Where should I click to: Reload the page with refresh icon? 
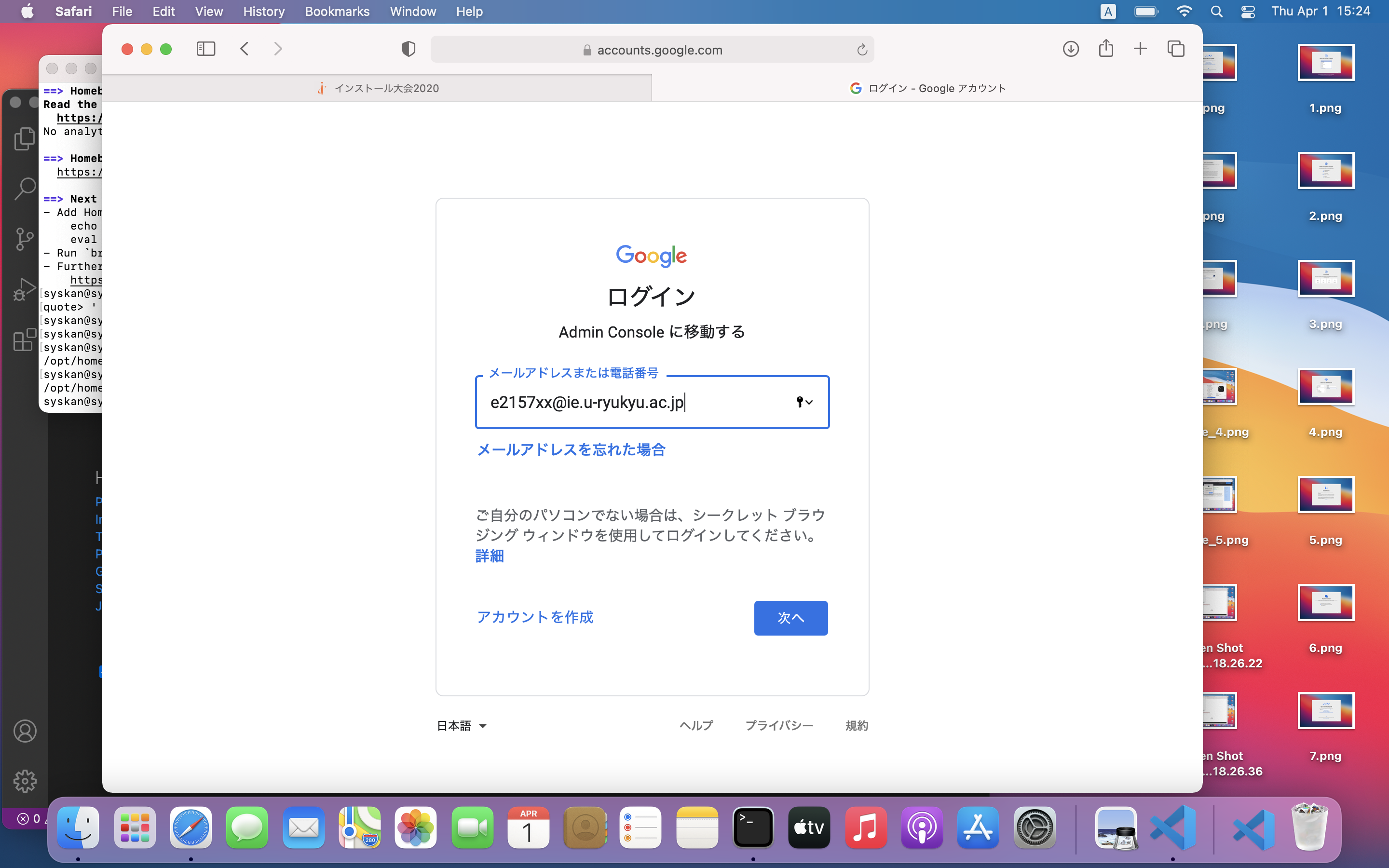pyautogui.click(x=861, y=50)
